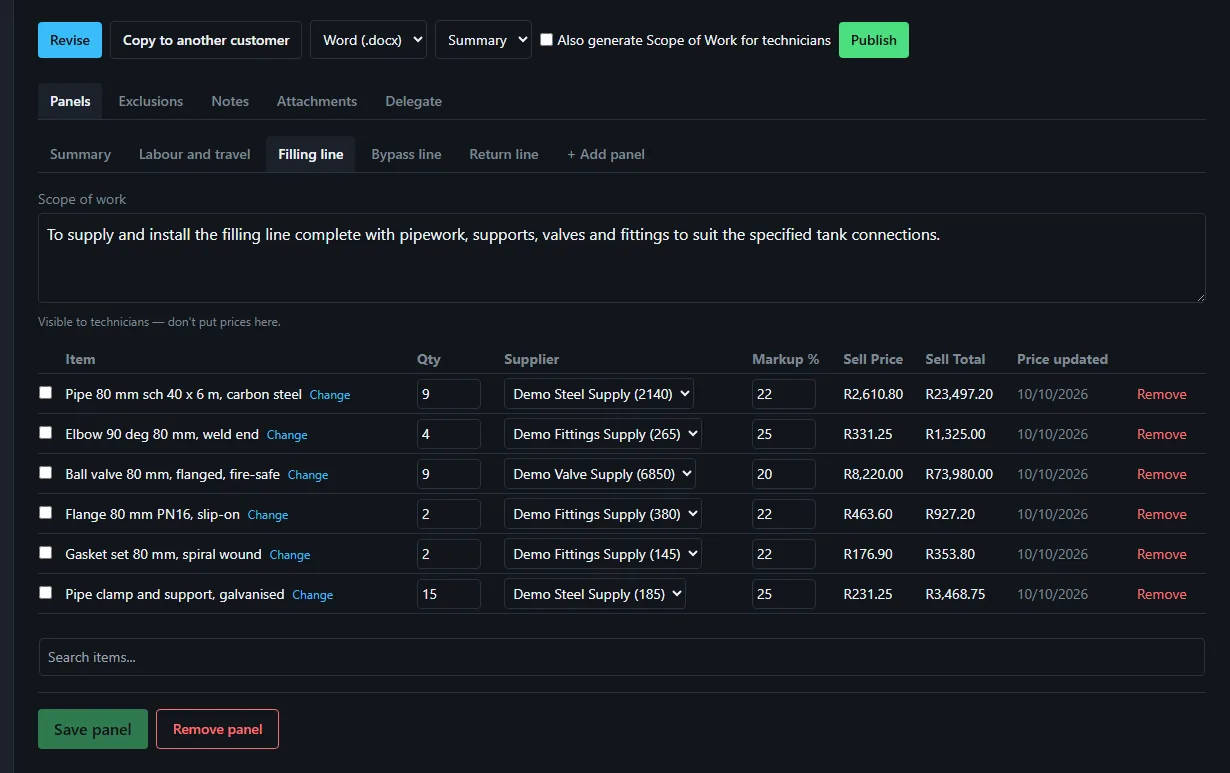This screenshot has height=773, width=1230.
Task: Click + Add panel
Action: coord(606,154)
